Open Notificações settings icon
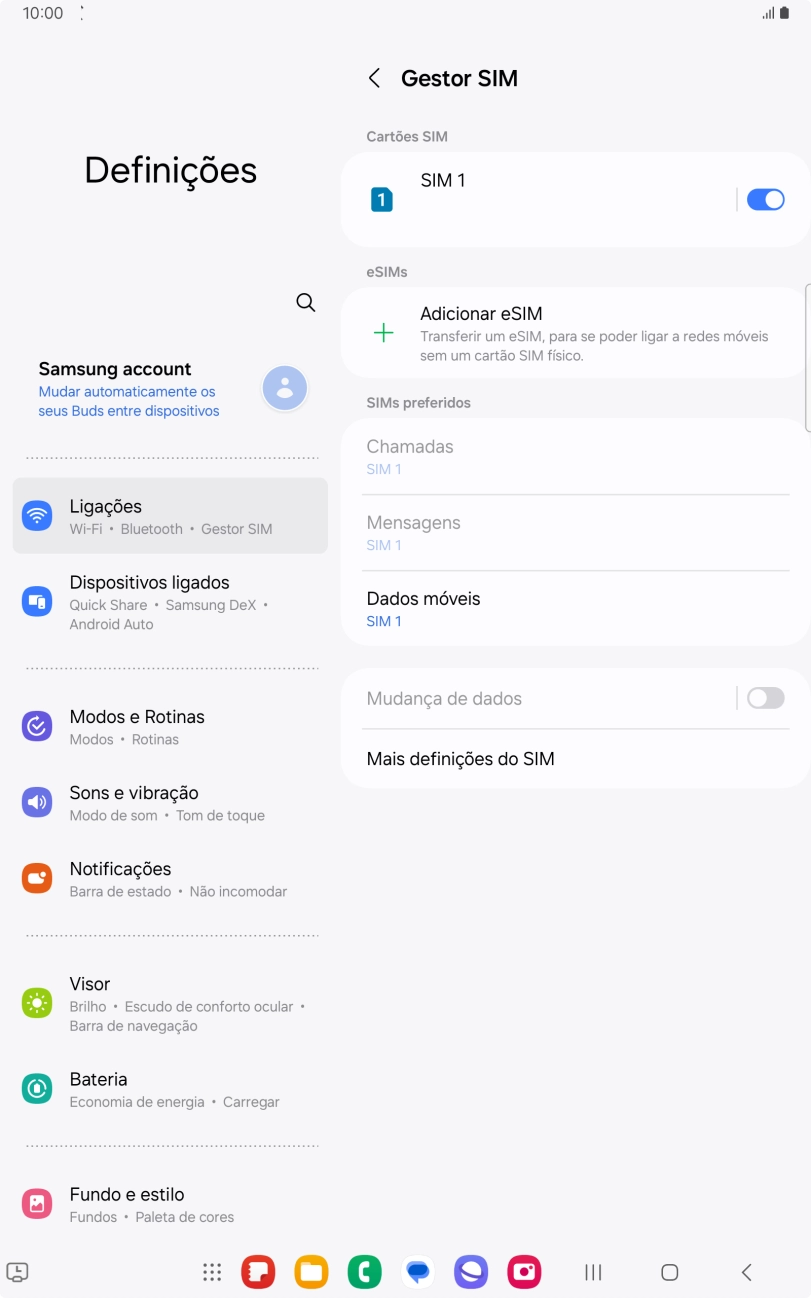 (37, 878)
